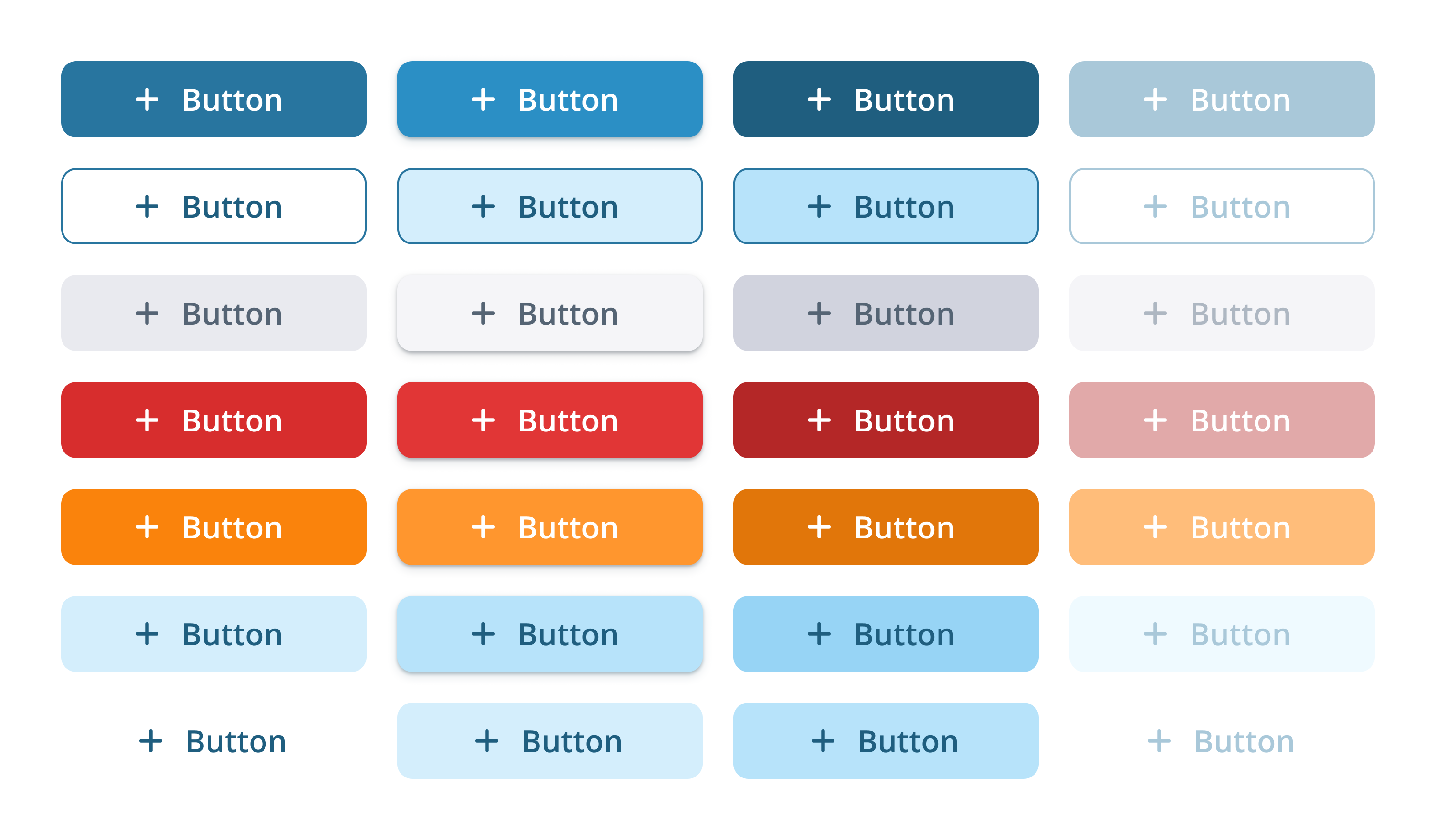Click the bright red hover-state danger button
1436x840 pixels.
[549, 420]
